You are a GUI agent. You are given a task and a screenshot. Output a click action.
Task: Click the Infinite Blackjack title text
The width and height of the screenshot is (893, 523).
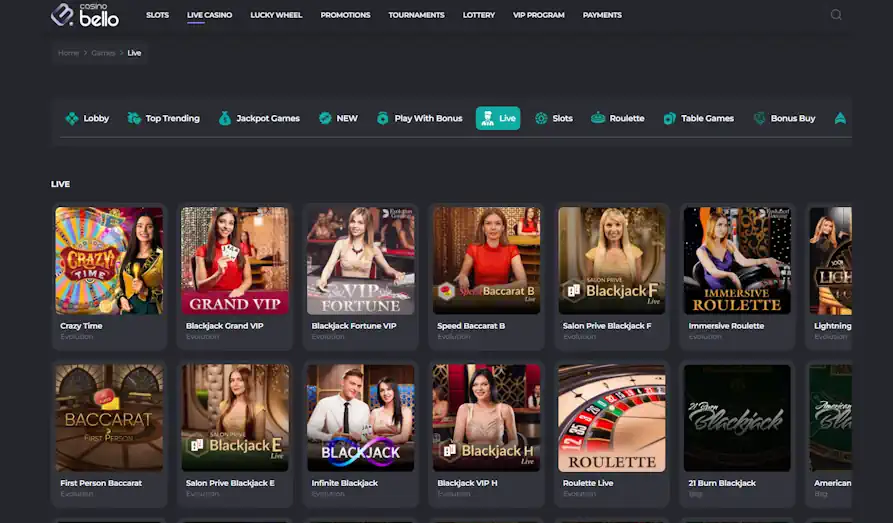coord(345,483)
